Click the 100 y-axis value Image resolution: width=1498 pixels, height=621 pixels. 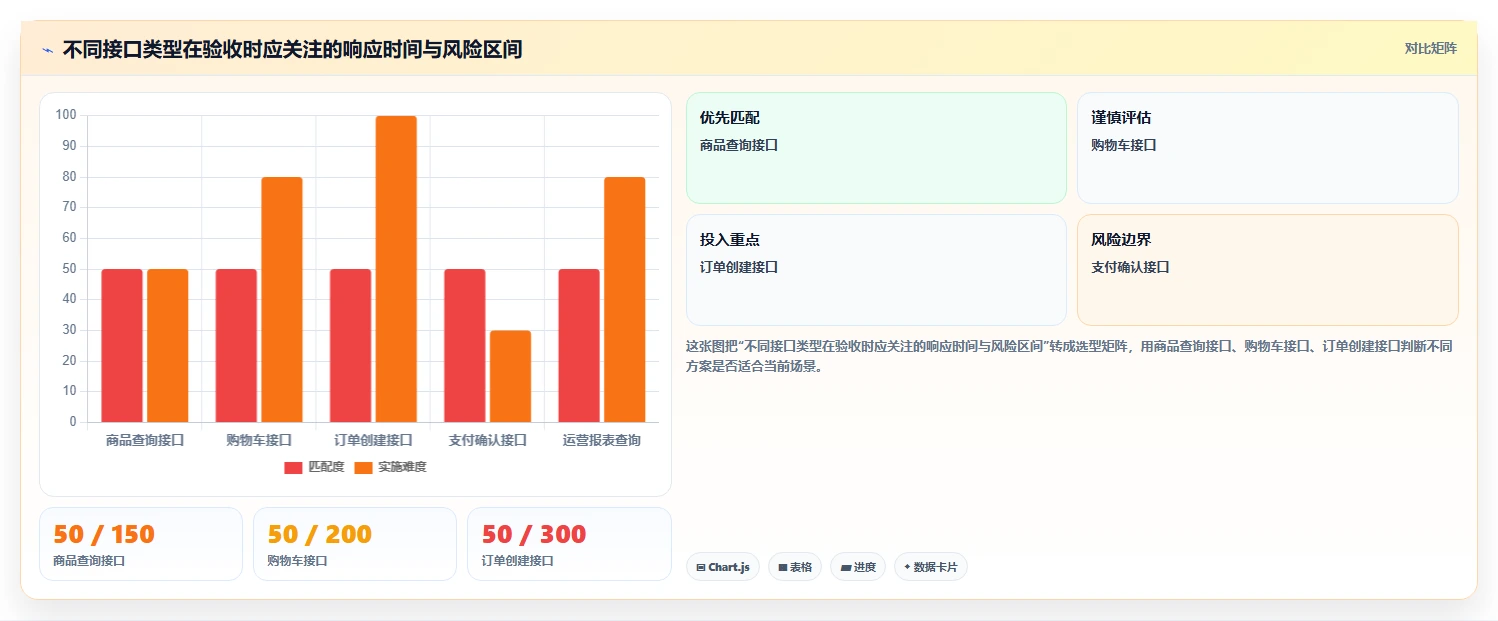66,115
